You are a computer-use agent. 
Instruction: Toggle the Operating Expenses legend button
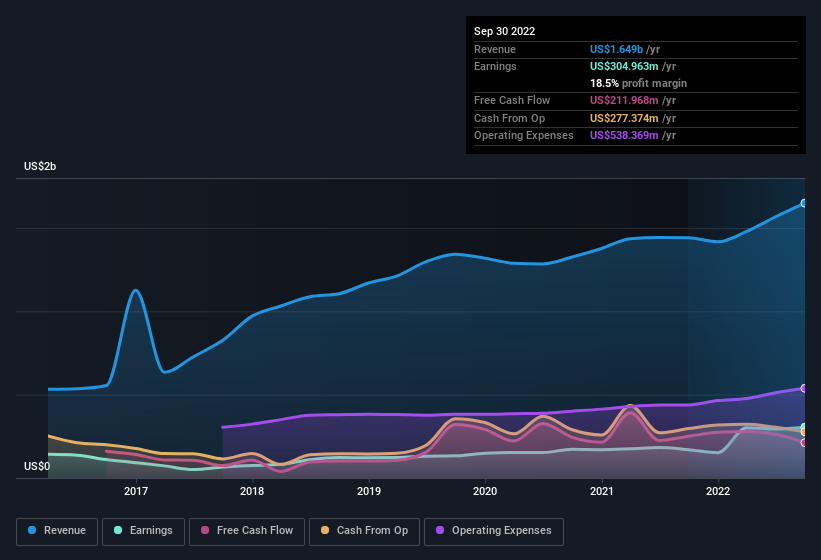(x=493, y=531)
